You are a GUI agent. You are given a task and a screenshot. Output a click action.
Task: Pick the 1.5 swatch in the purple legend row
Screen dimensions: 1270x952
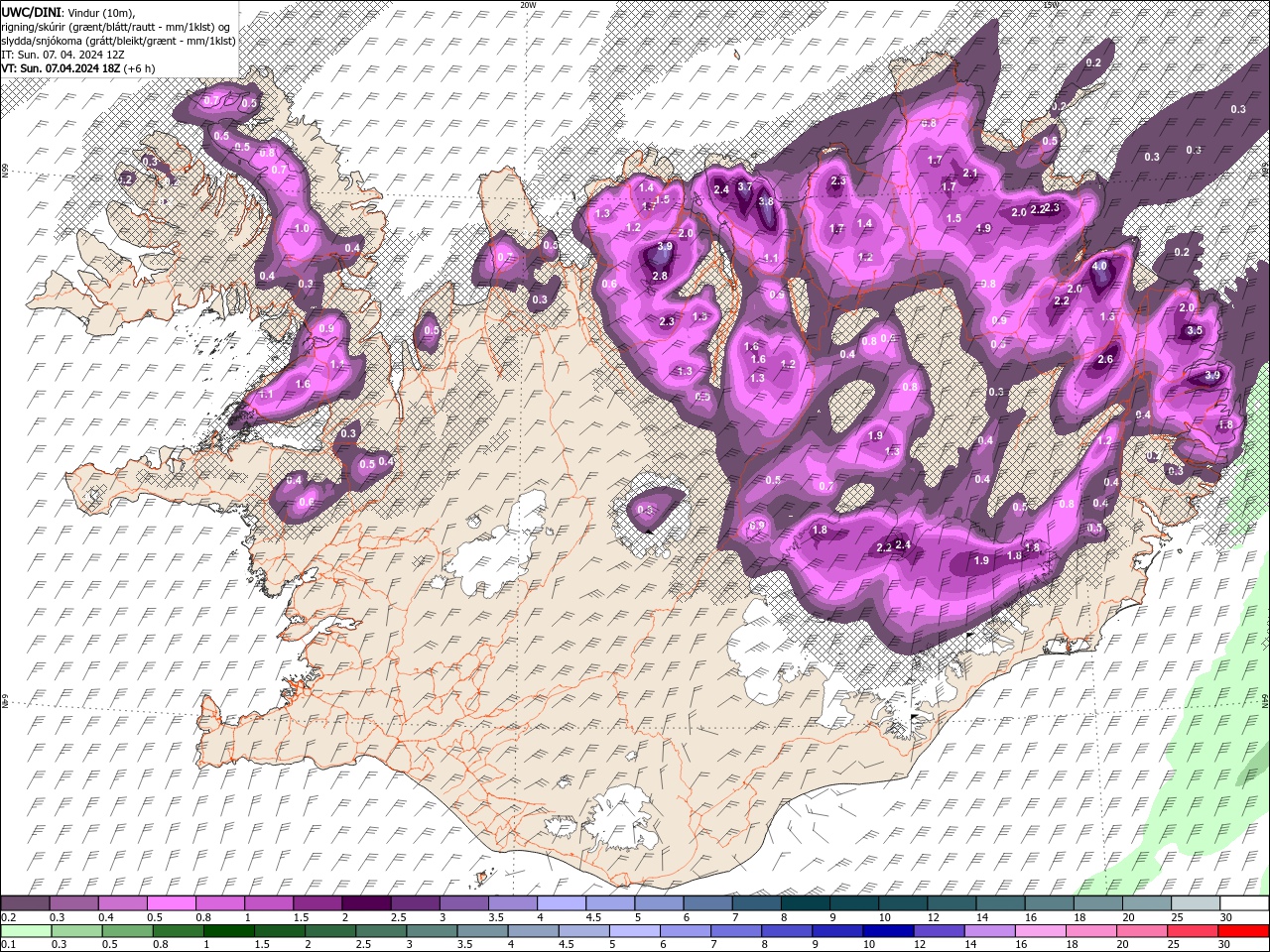317,903
